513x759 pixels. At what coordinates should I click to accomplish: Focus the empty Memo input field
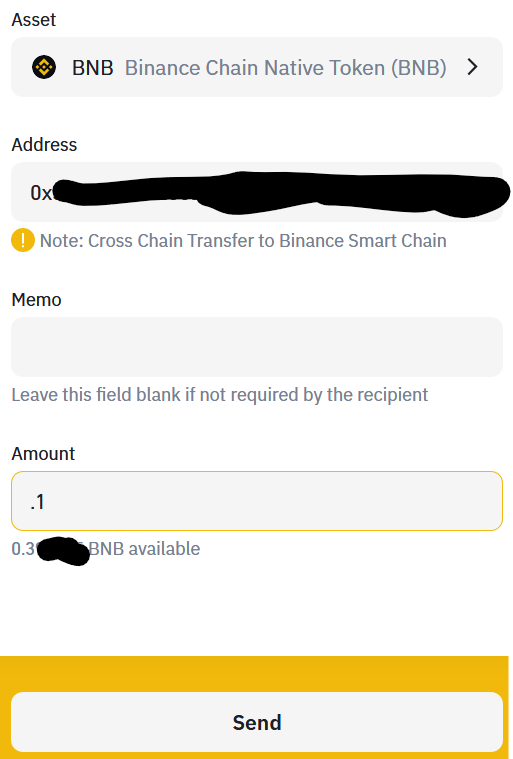tap(256, 347)
